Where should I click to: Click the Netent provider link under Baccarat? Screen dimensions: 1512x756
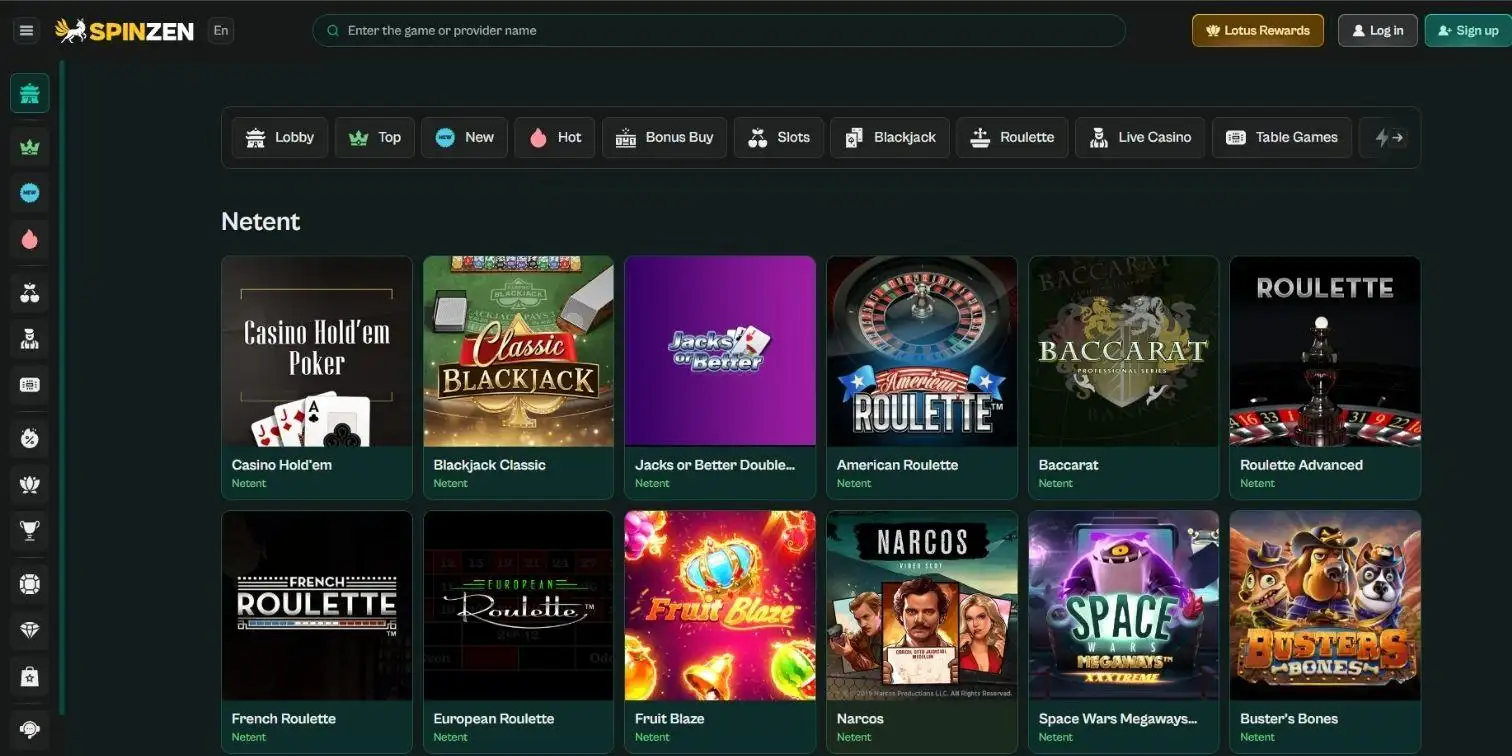click(x=1056, y=484)
